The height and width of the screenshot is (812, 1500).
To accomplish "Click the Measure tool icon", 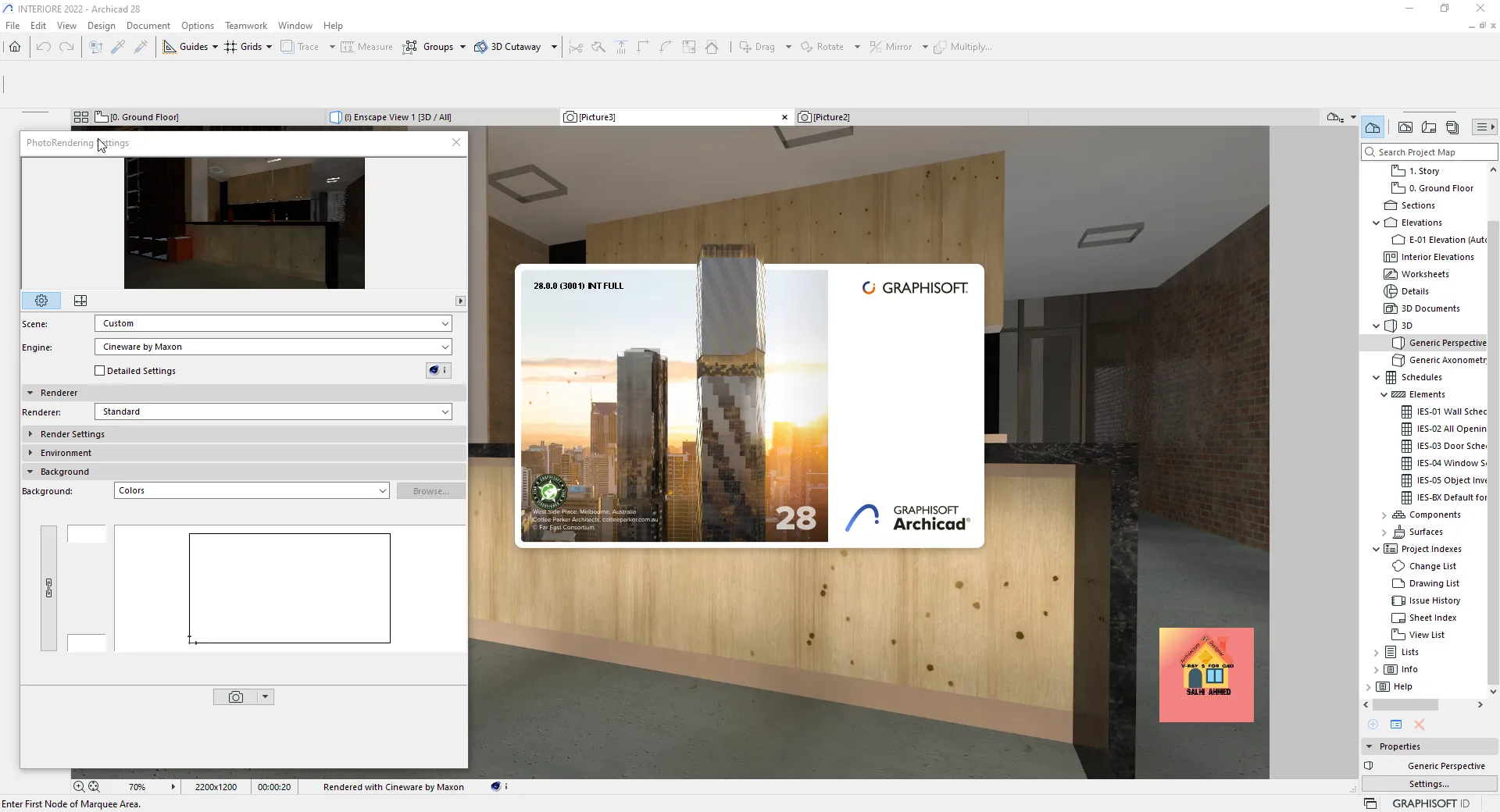I will (x=348, y=47).
